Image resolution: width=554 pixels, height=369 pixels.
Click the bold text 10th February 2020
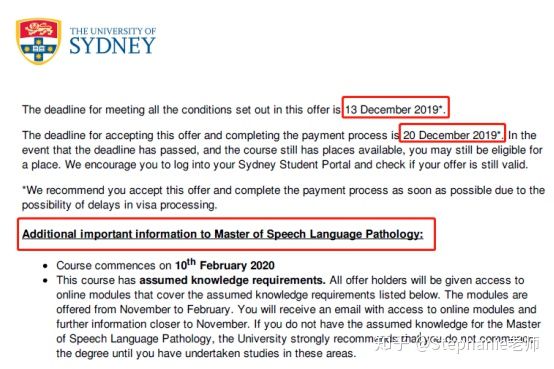(x=225, y=265)
